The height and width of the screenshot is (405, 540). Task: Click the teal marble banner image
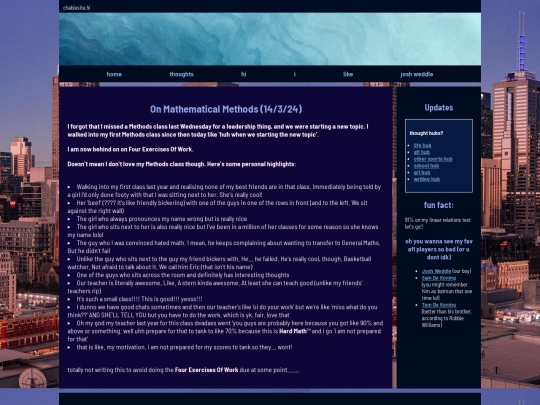[270, 39]
